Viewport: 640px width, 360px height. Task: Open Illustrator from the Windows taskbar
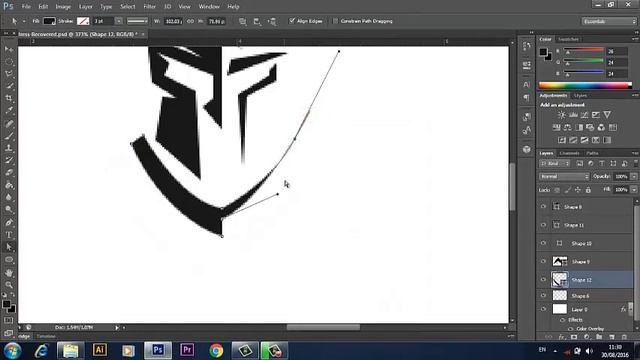click(100, 350)
